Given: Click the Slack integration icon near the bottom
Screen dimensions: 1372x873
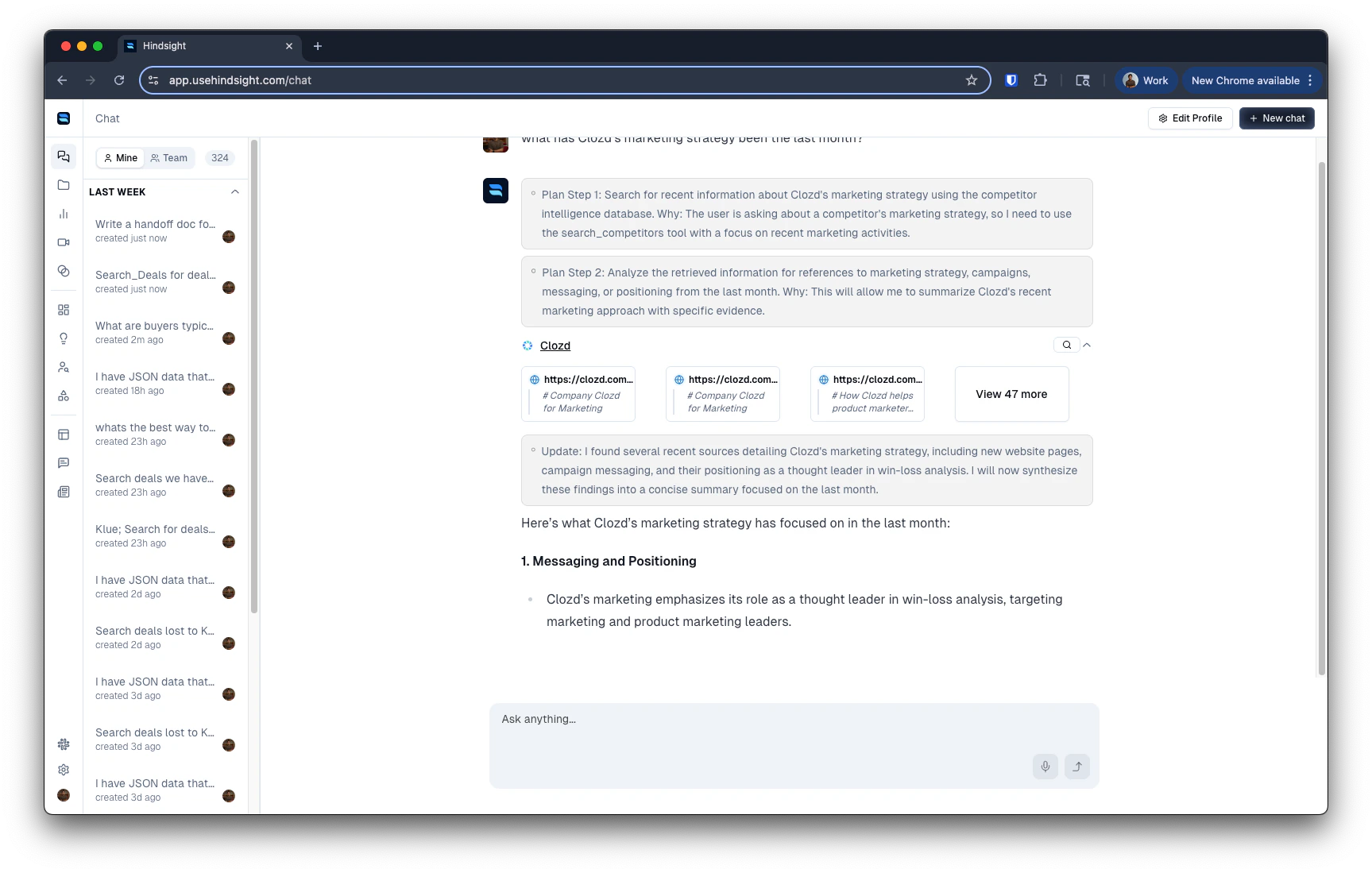Looking at the screenshot, I should [64, 744].
